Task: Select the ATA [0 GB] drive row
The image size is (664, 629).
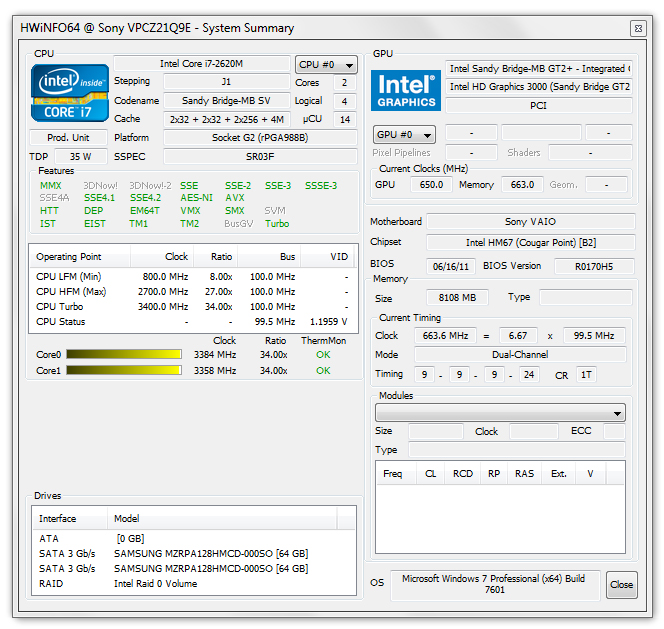Action: tap(194, 539)
